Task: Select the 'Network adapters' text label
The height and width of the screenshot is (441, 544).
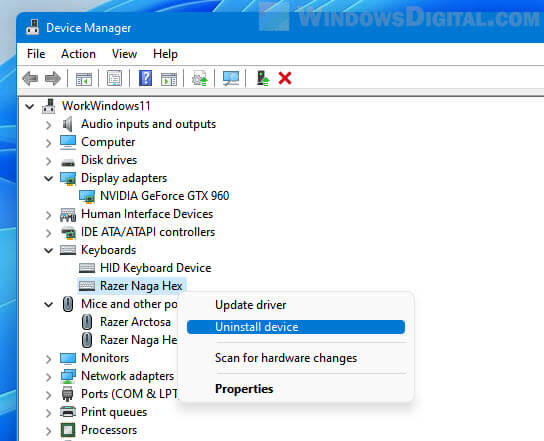Action: point(127,376)
